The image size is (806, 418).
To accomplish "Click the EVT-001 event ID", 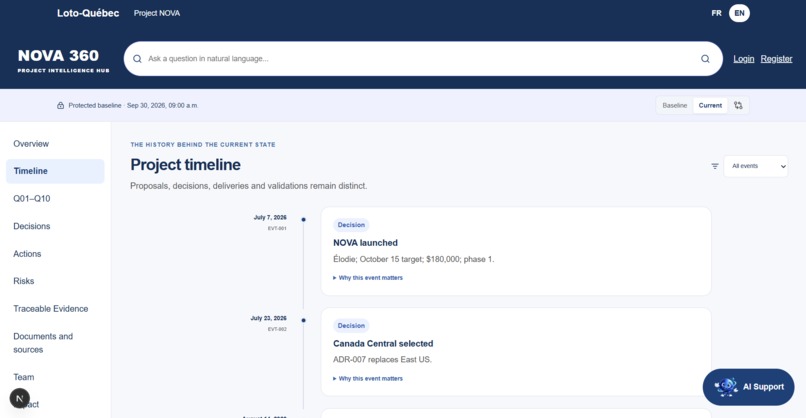I will (277, 228).
